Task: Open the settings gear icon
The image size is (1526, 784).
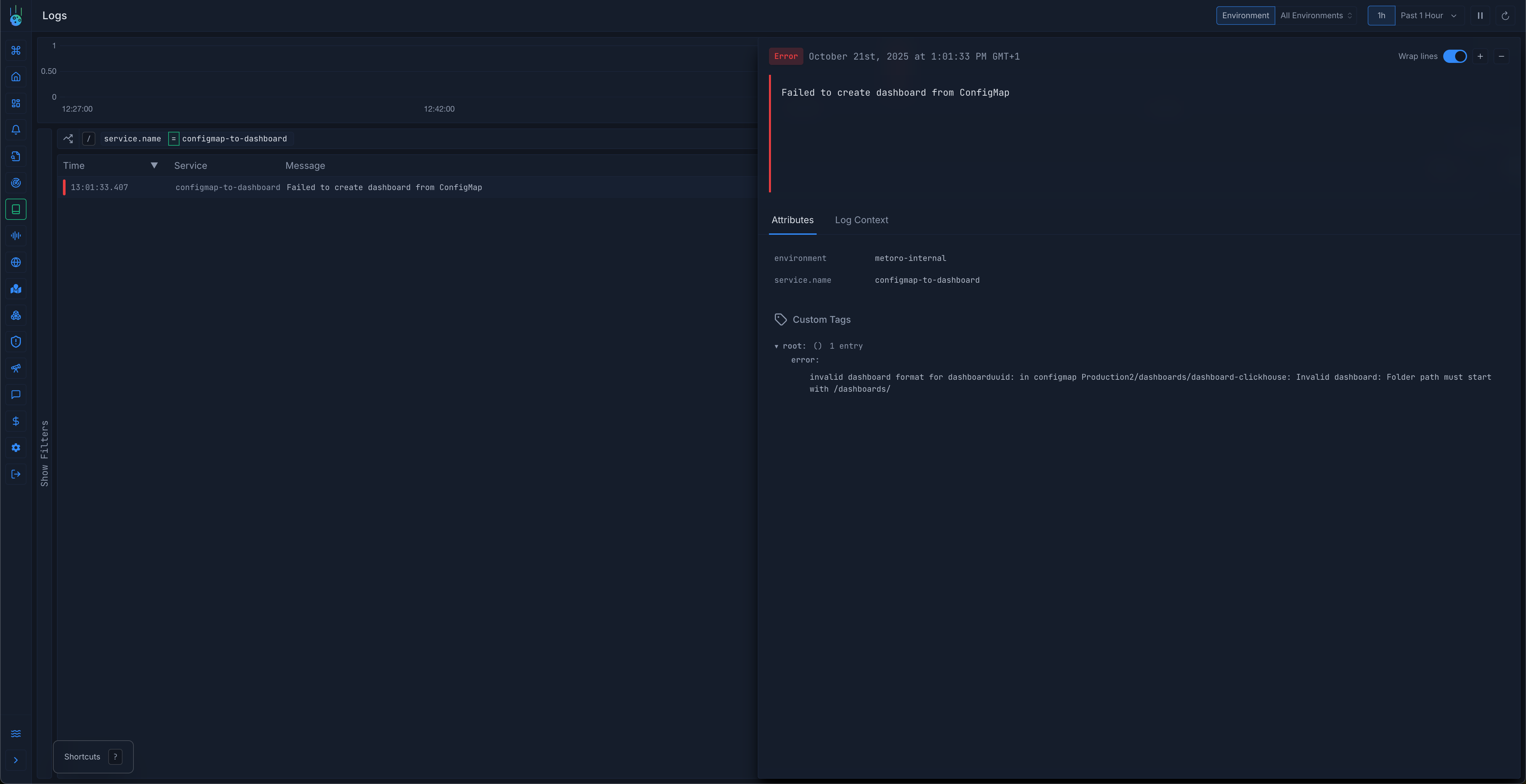Action: tap(16, 448)
